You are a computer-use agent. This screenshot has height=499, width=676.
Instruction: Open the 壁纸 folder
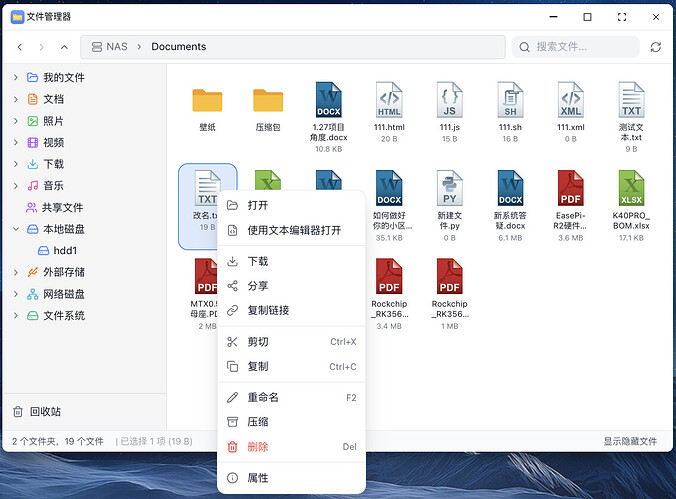(x=207, y=101)
